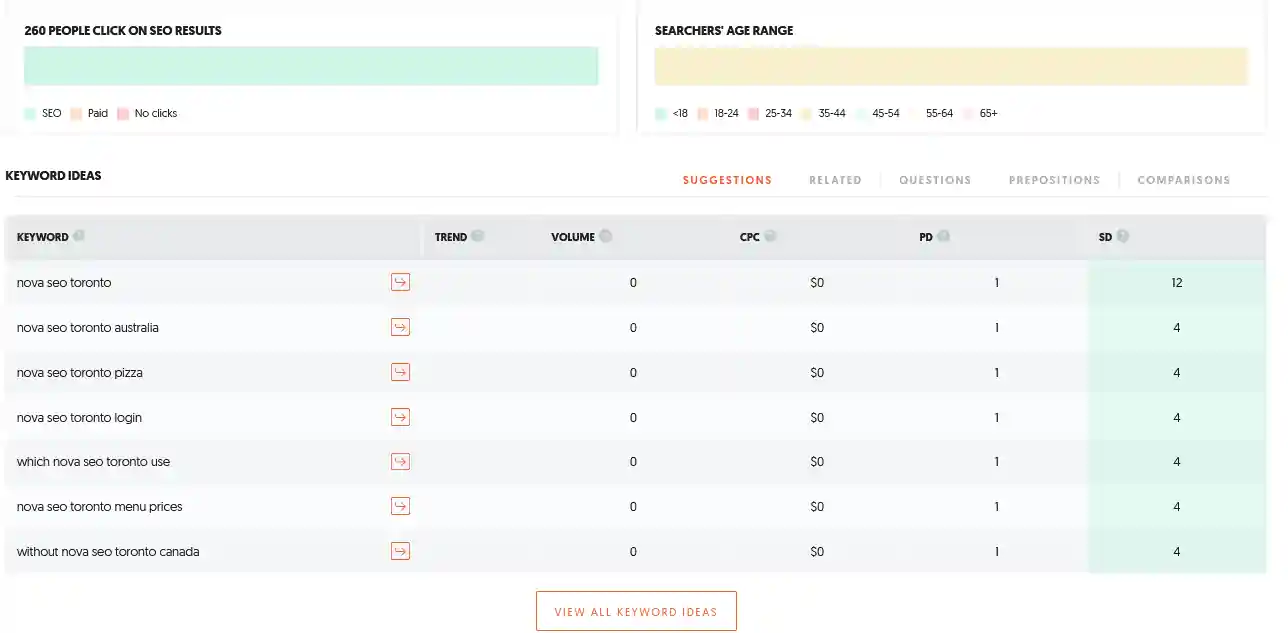Image resolution: width=1288 pixels, height=633 pixels.
Task: Open arrow icon for nova seo toronto login
Action: (x=400, y=417)
